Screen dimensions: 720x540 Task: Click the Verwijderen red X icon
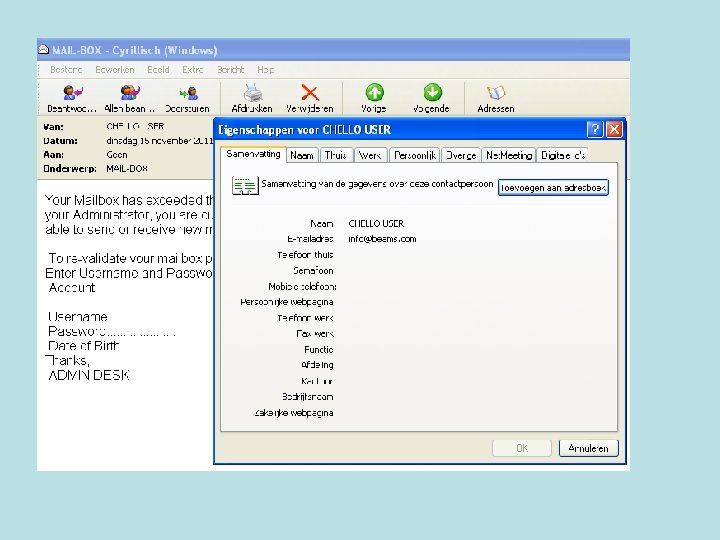tap(310, 93)
